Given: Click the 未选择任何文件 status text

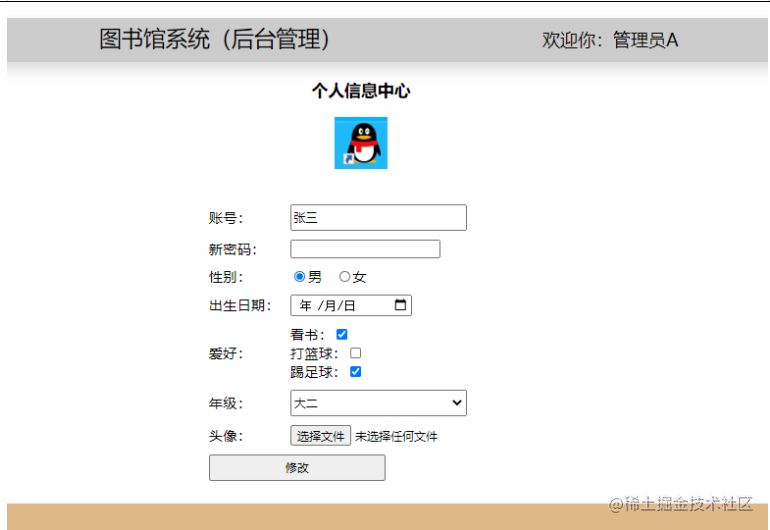Looking at the screenshot, I should (396, 437).
